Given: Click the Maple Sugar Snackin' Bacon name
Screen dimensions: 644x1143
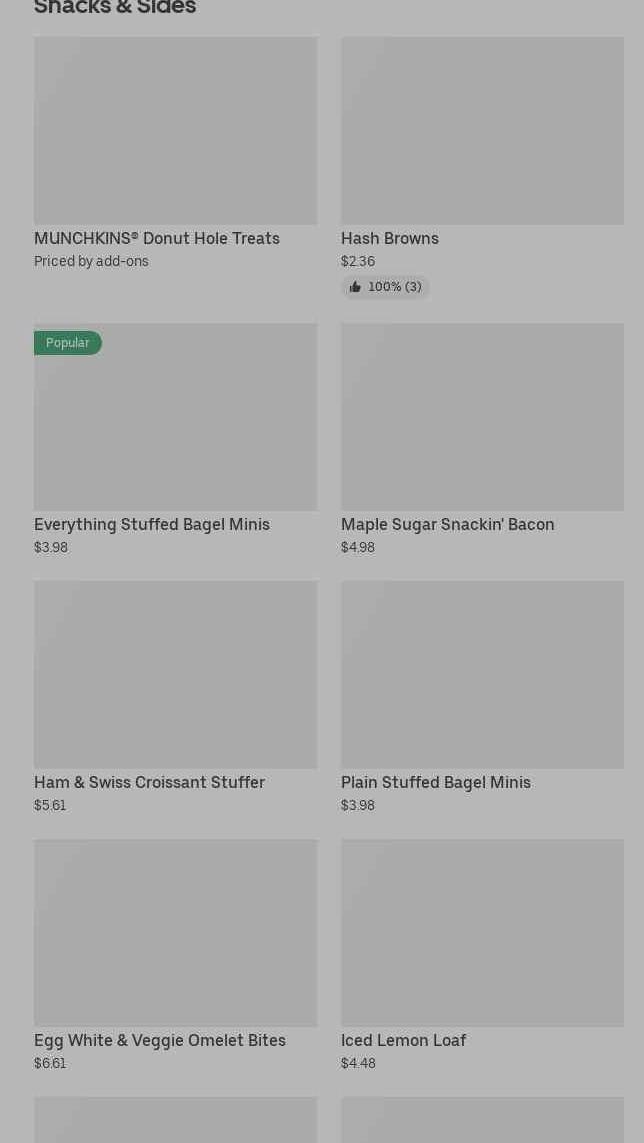Looking at the screenshot, I should click(x=448, y=524).
